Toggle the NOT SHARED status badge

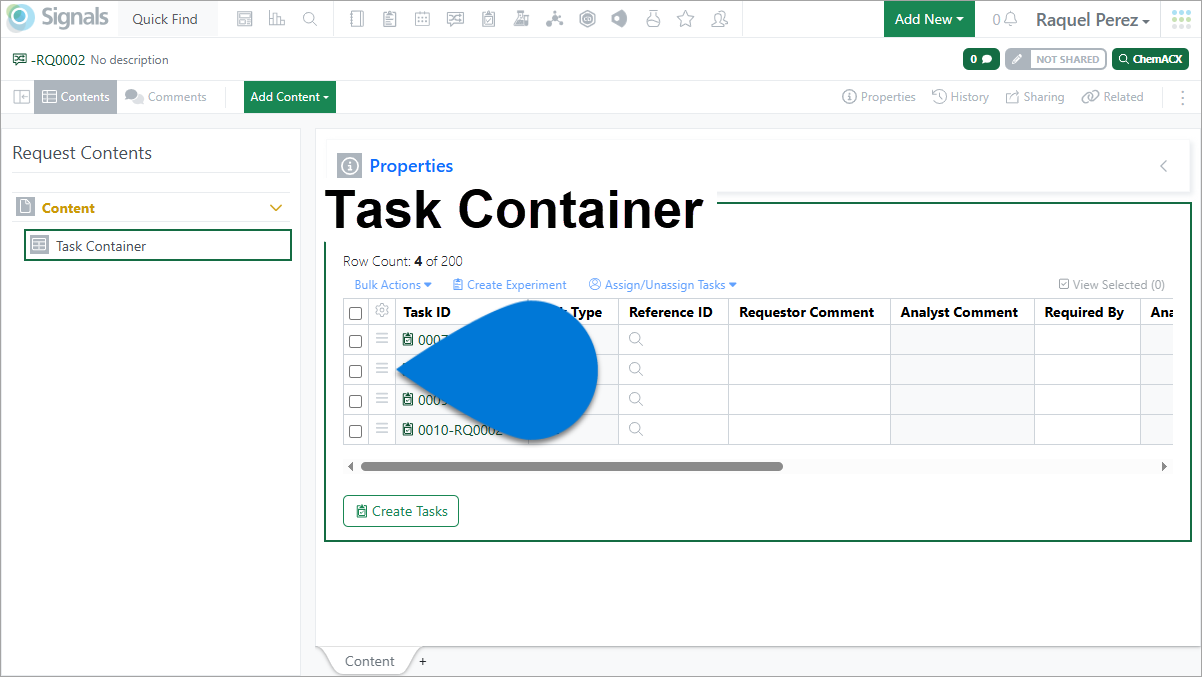pos(1055,59)
